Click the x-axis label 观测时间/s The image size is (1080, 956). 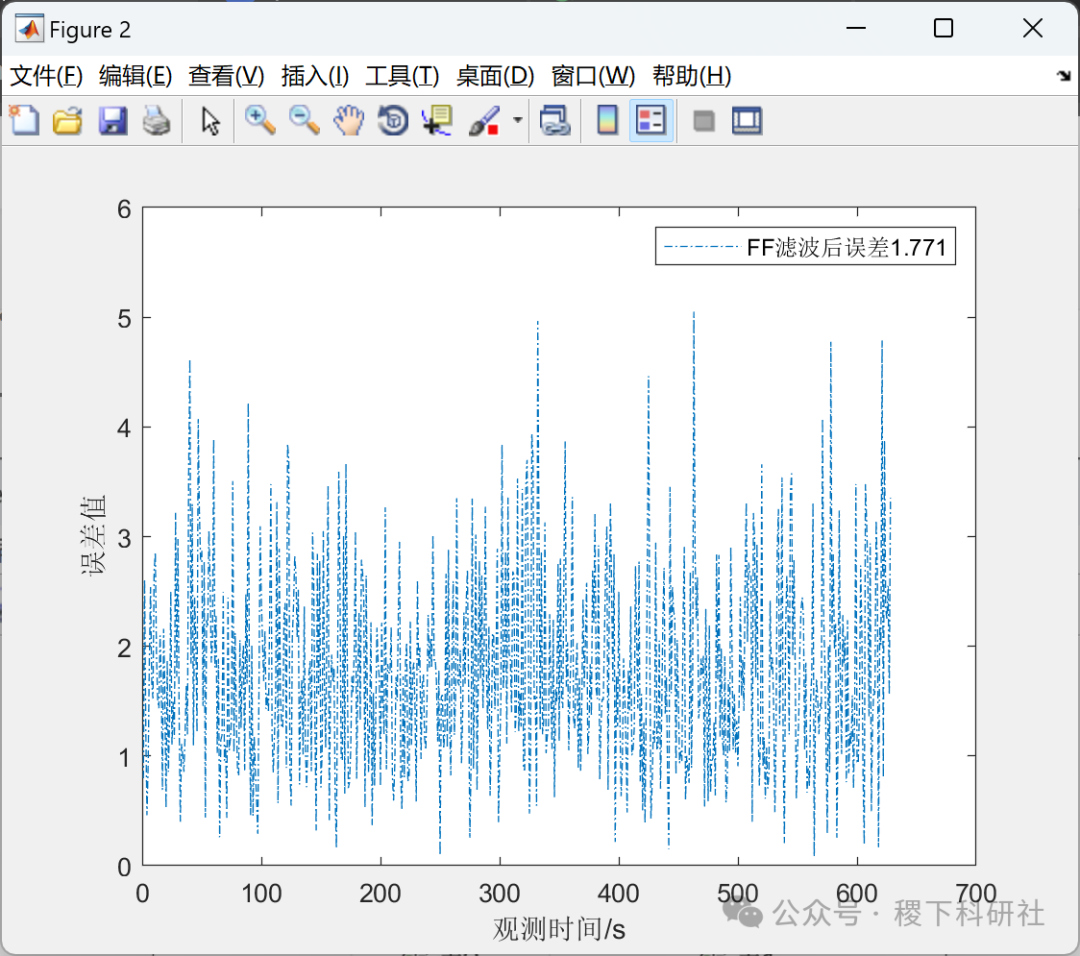point(559,929)
